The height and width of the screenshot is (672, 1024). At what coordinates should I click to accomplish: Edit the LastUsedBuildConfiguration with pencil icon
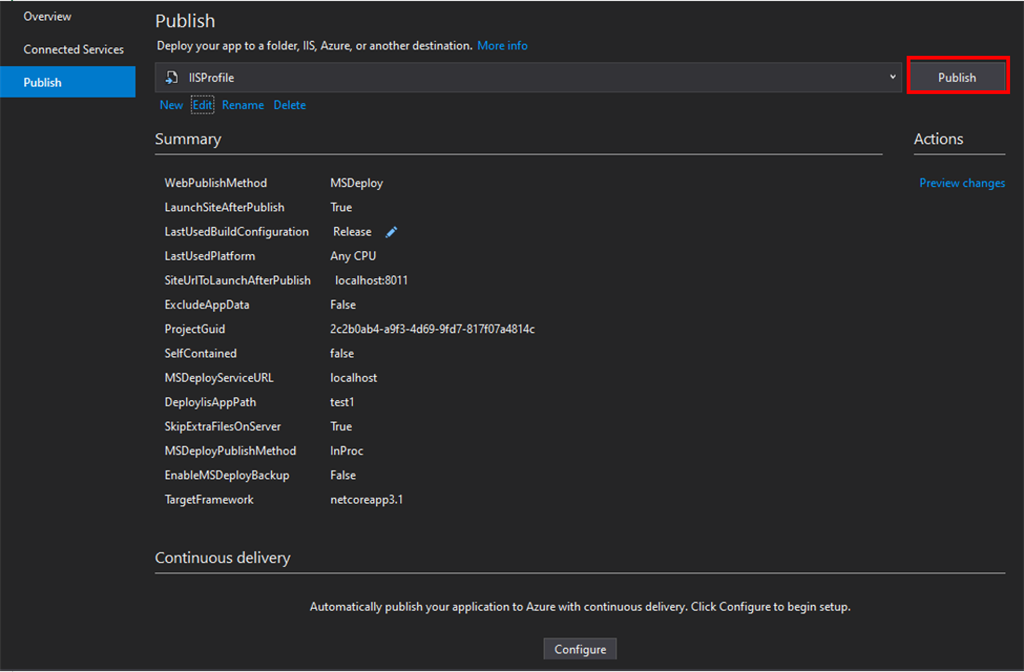point(392,232)
